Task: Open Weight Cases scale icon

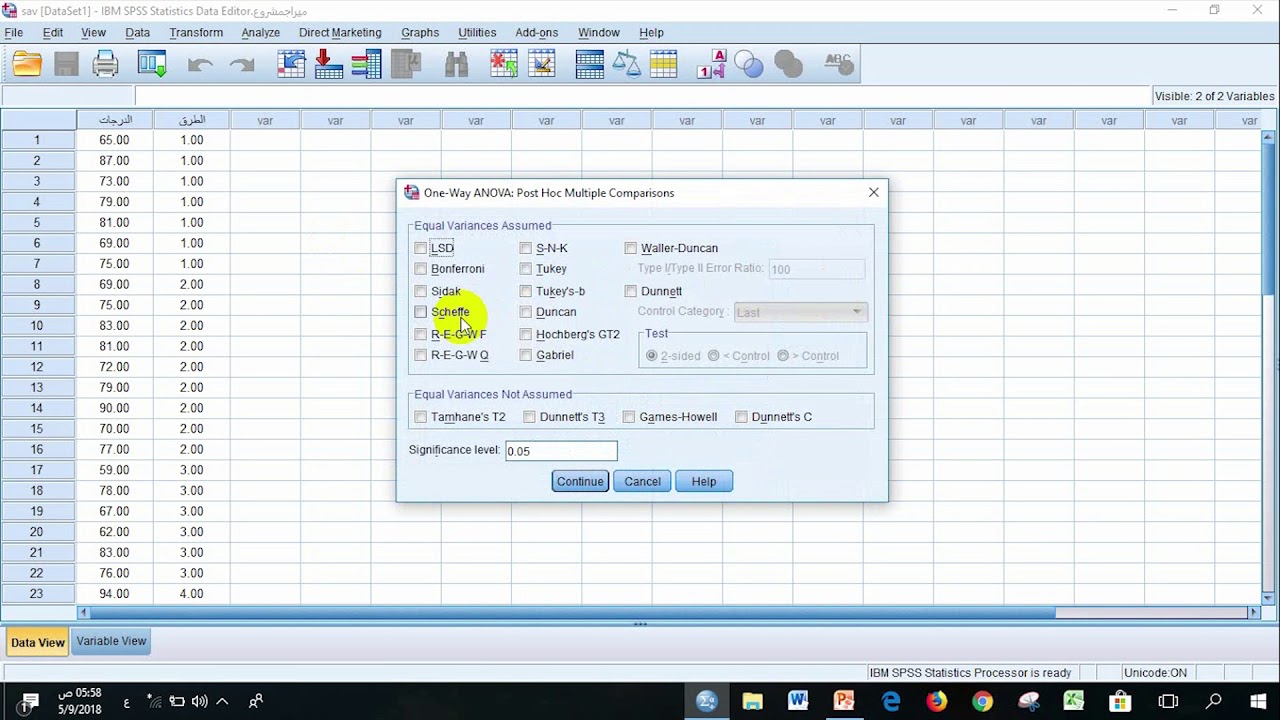Action: coord(627,65)
